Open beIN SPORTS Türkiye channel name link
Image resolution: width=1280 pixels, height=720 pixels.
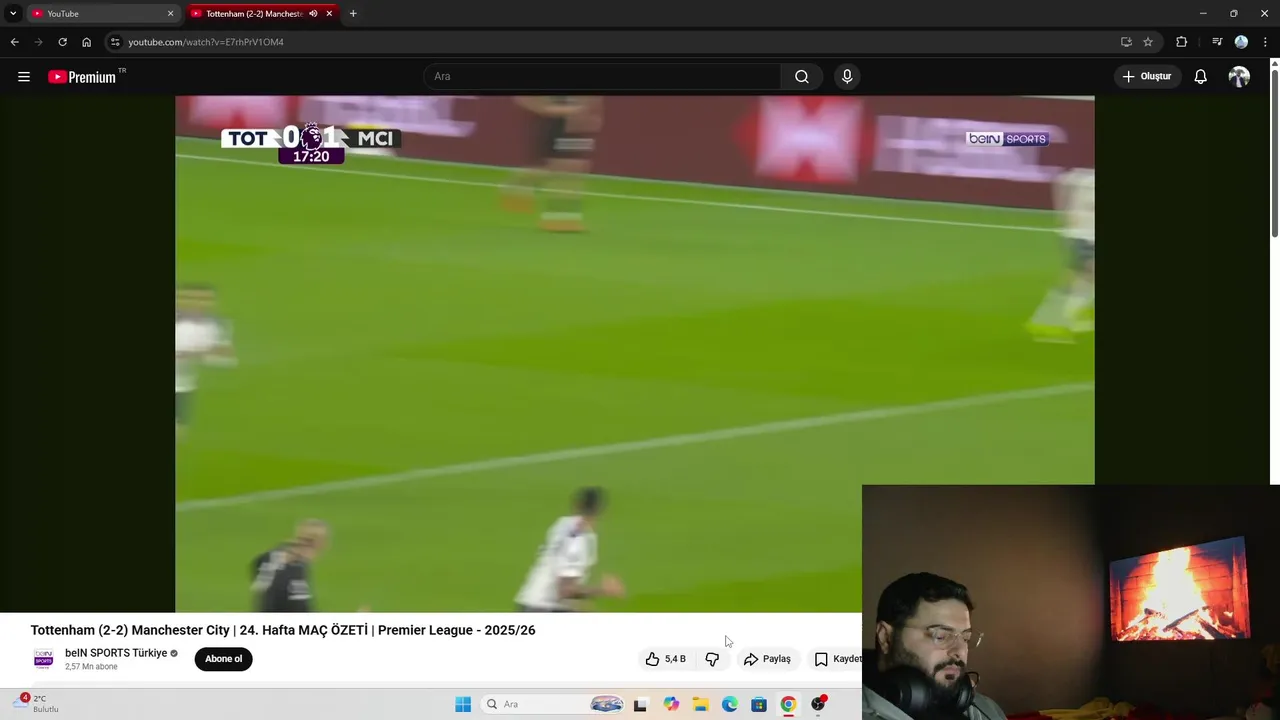coord(116,653)
